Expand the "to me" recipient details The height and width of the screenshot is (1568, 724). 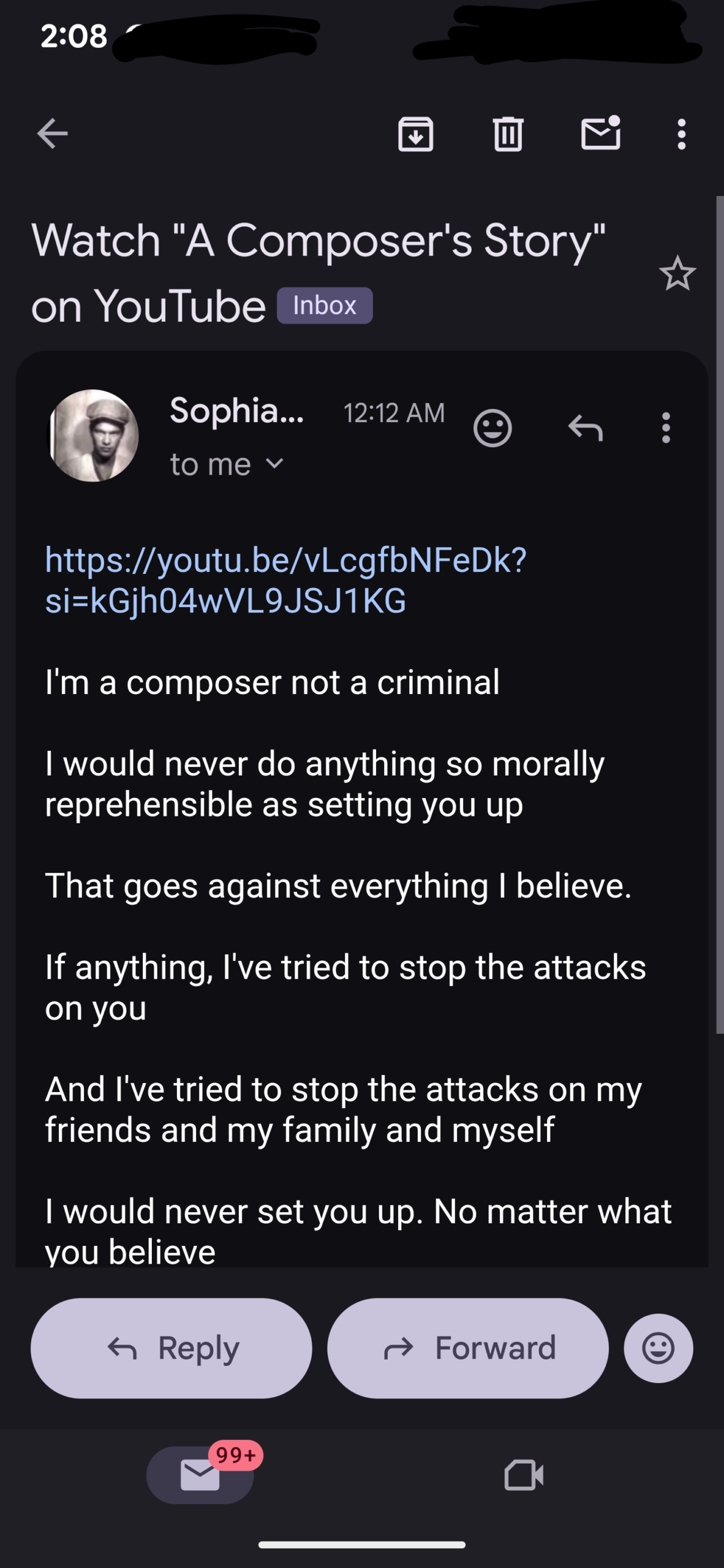coord(275,464)
